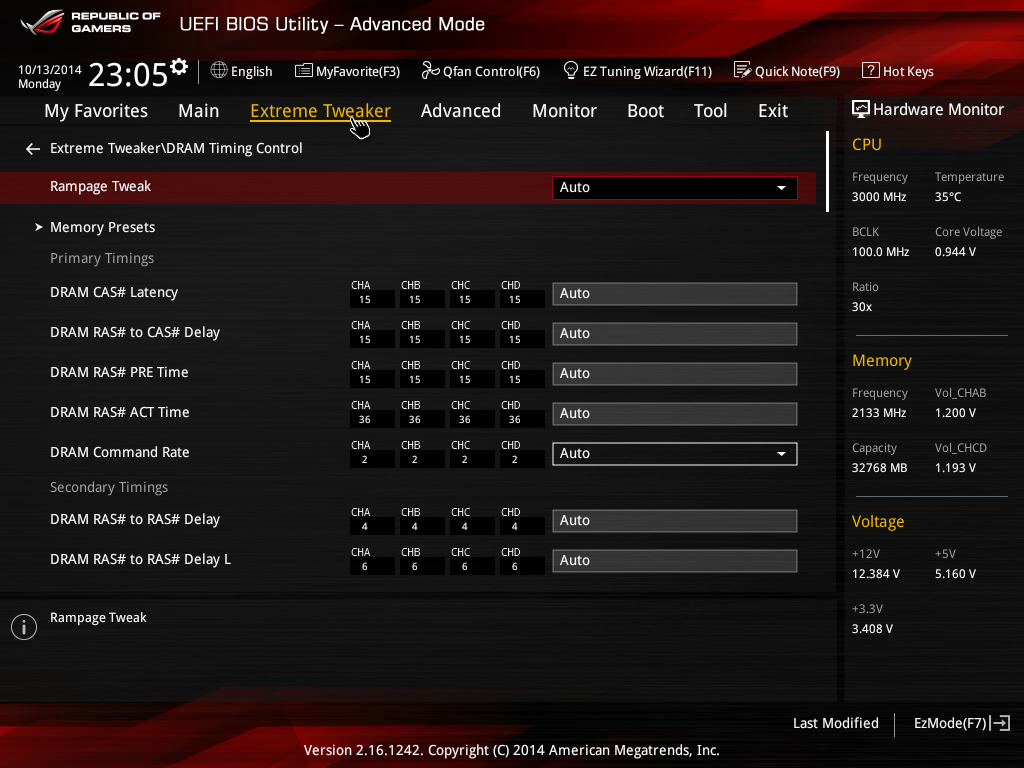The image size is (1024, 768).
Task: Click the DRAM RAS# to RAS# Delay L field
Action: click(675, 560)
